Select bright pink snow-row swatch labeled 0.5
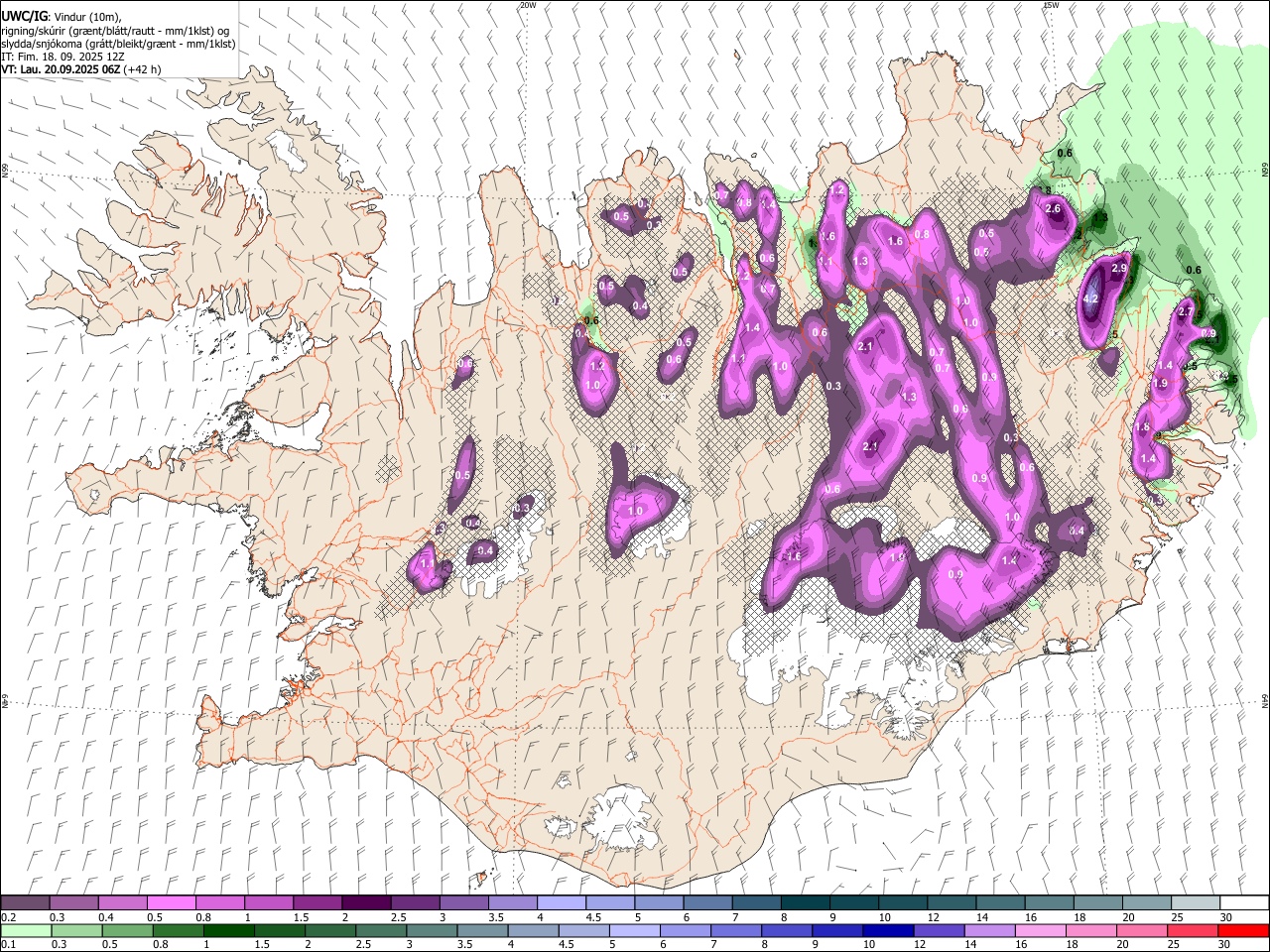Viewport: 1270px width, 952px height. click(x=171, y=903)
